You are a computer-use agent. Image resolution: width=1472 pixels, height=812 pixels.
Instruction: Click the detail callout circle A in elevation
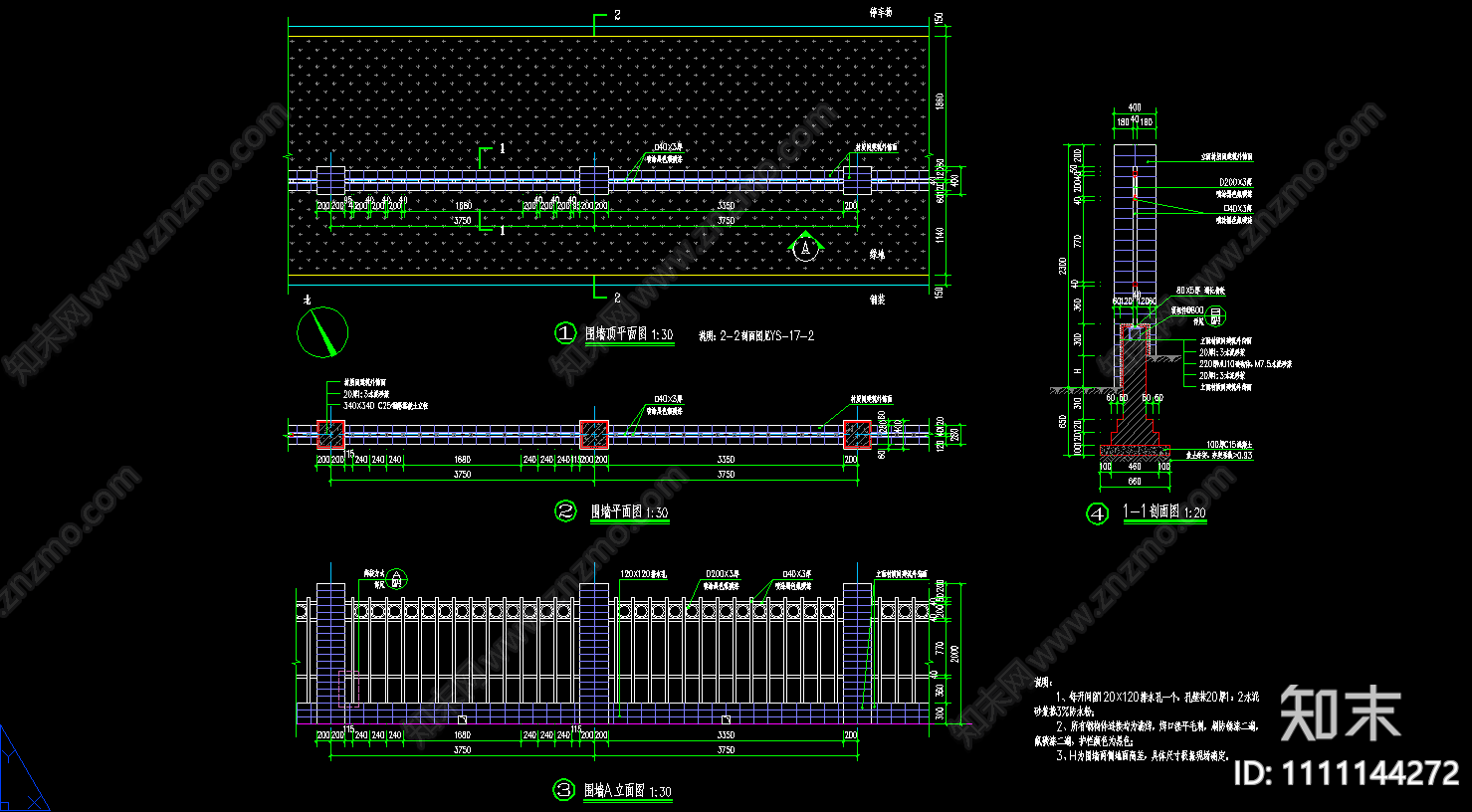click(396, 577)
